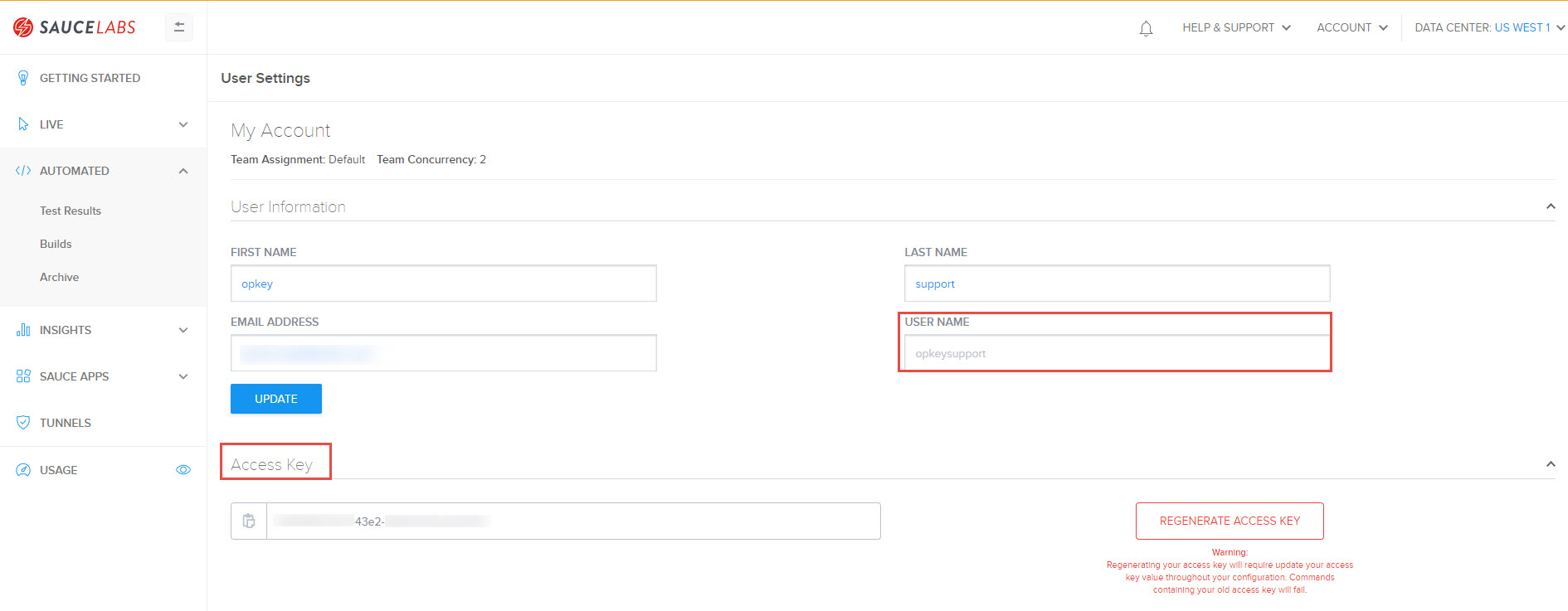This screenshot has height=611, width=1568.
Task: Click Regenerate Access Key button
Action: tap(1230, 521)
